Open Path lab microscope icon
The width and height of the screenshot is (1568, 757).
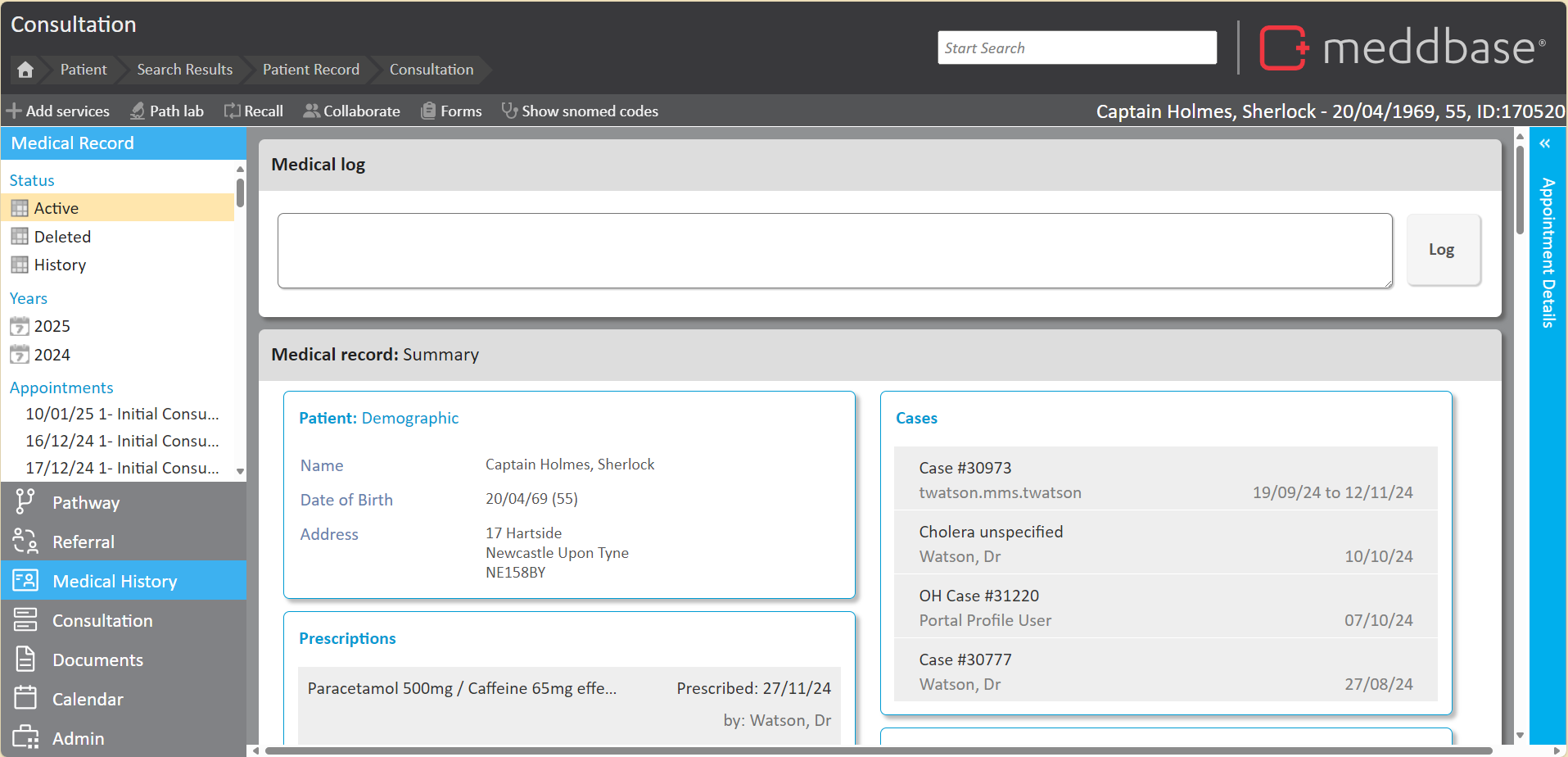(x=138, y=111)
